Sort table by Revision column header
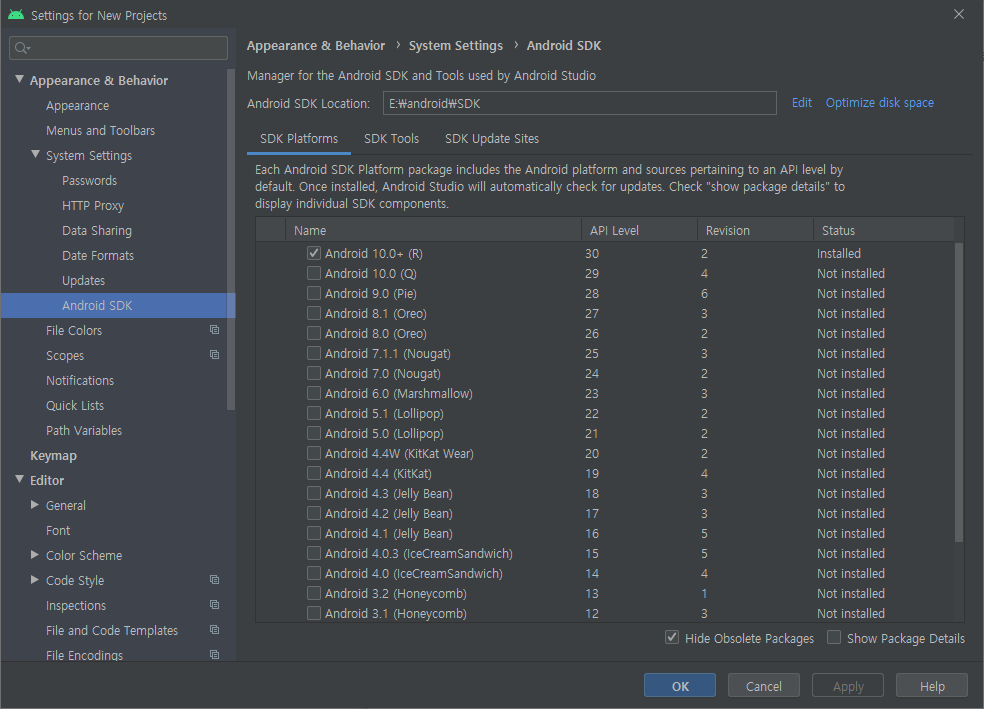This screenshot has width=984, height=709. click(x=755, y=230)
